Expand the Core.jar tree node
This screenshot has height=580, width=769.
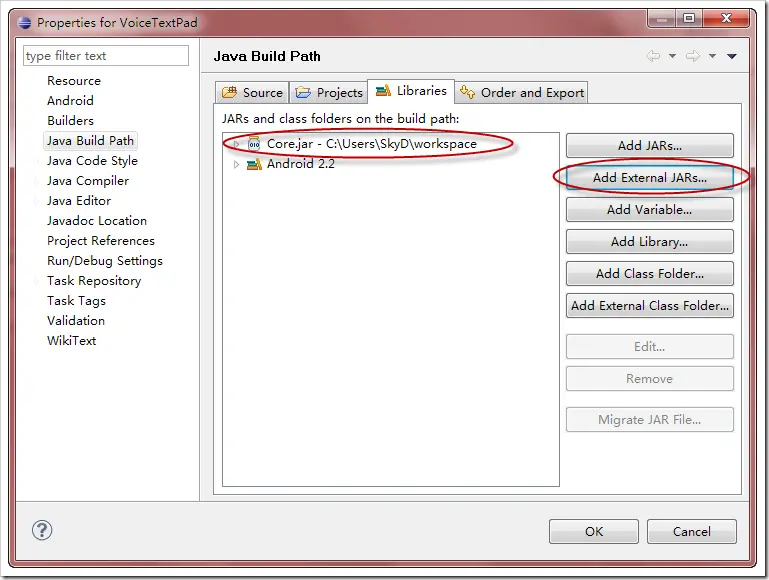(x=236, y=144)
